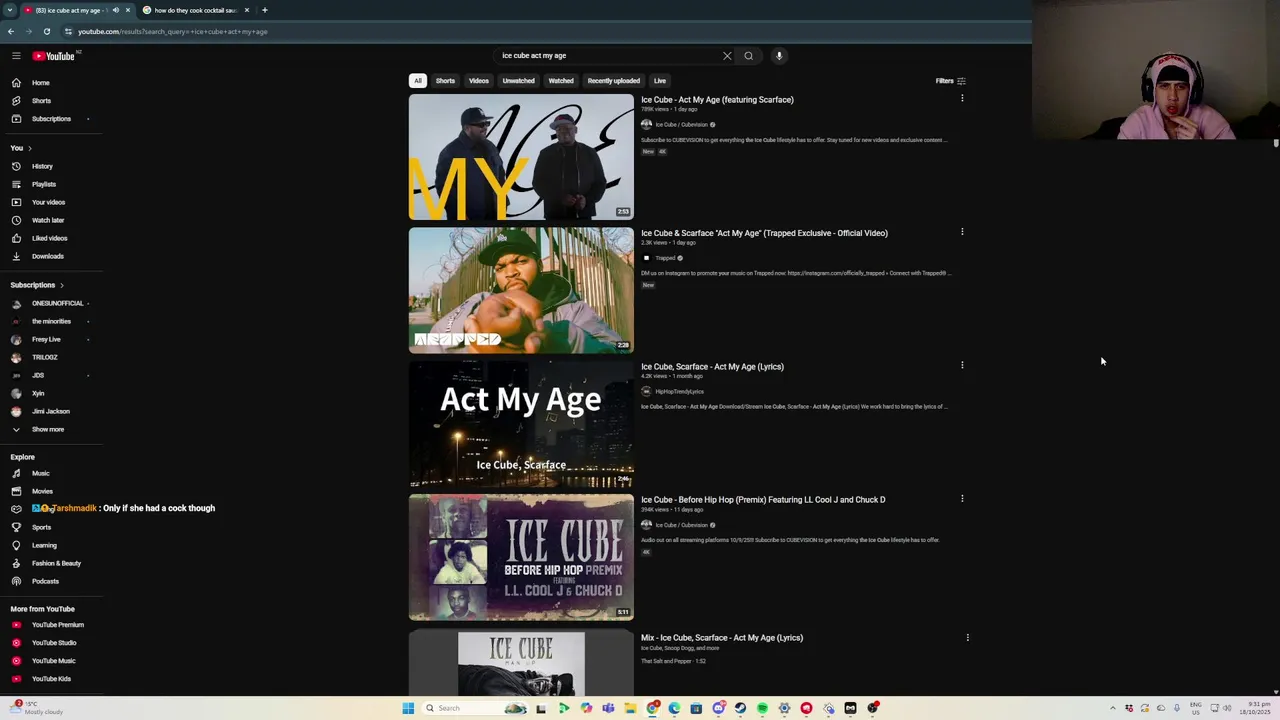1280x720 pixels.
Task: Mute the YouTube tab audio icon
Action: pos(115,10)
